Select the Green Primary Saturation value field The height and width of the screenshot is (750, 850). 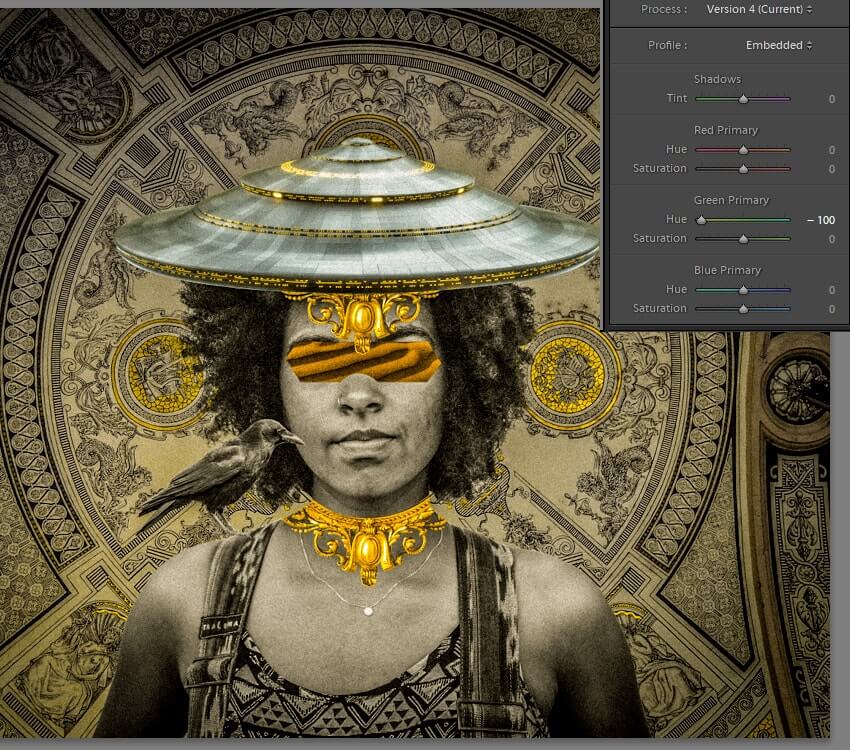click(832, 239)
